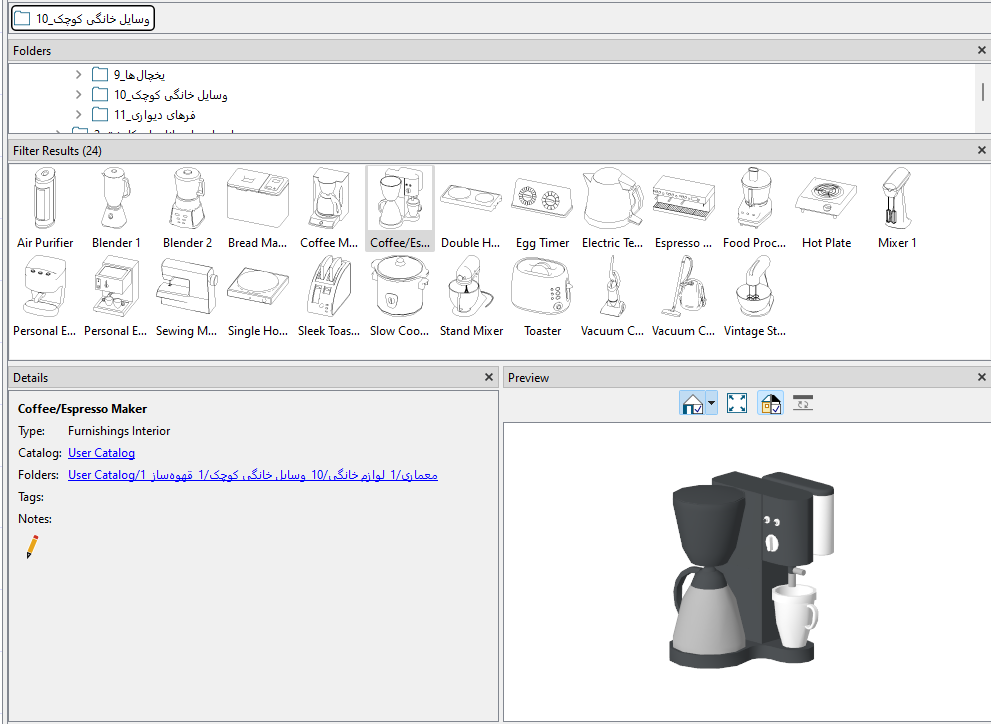991x724 pixels.
Task: Select the Toaster library item
Action: [x=542, y=287]
